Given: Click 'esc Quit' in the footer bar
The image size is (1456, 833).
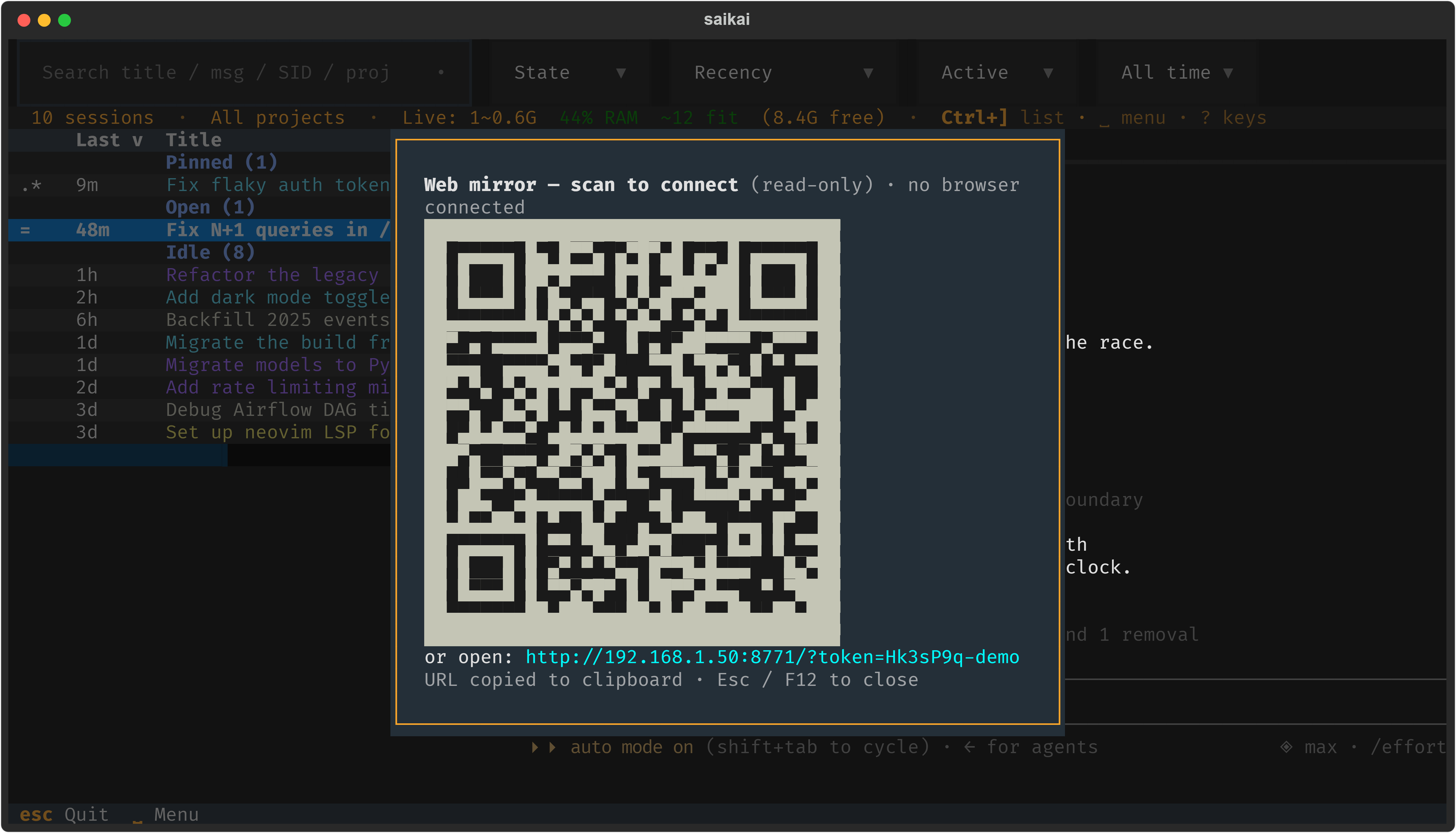Looking at the screenshot, I should click(x=64, y=814).
